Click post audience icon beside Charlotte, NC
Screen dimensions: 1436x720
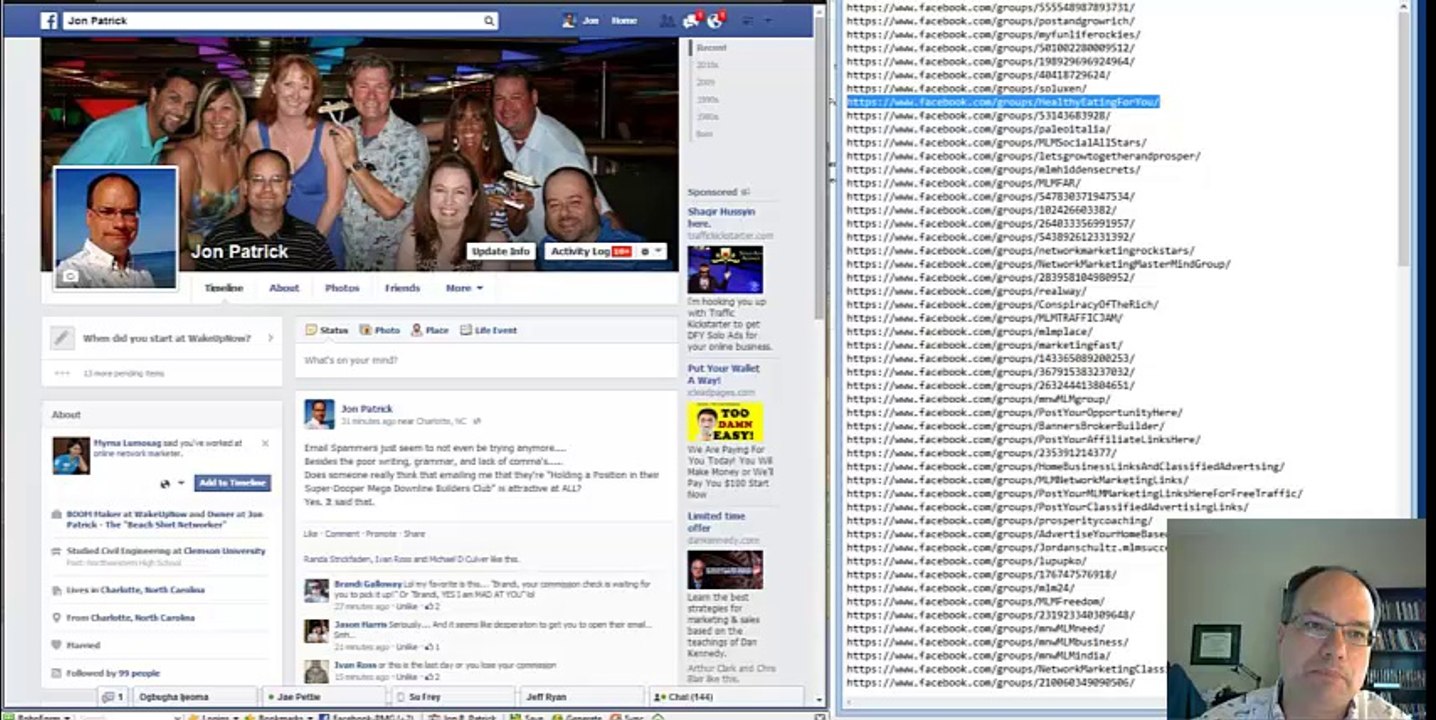477,422
